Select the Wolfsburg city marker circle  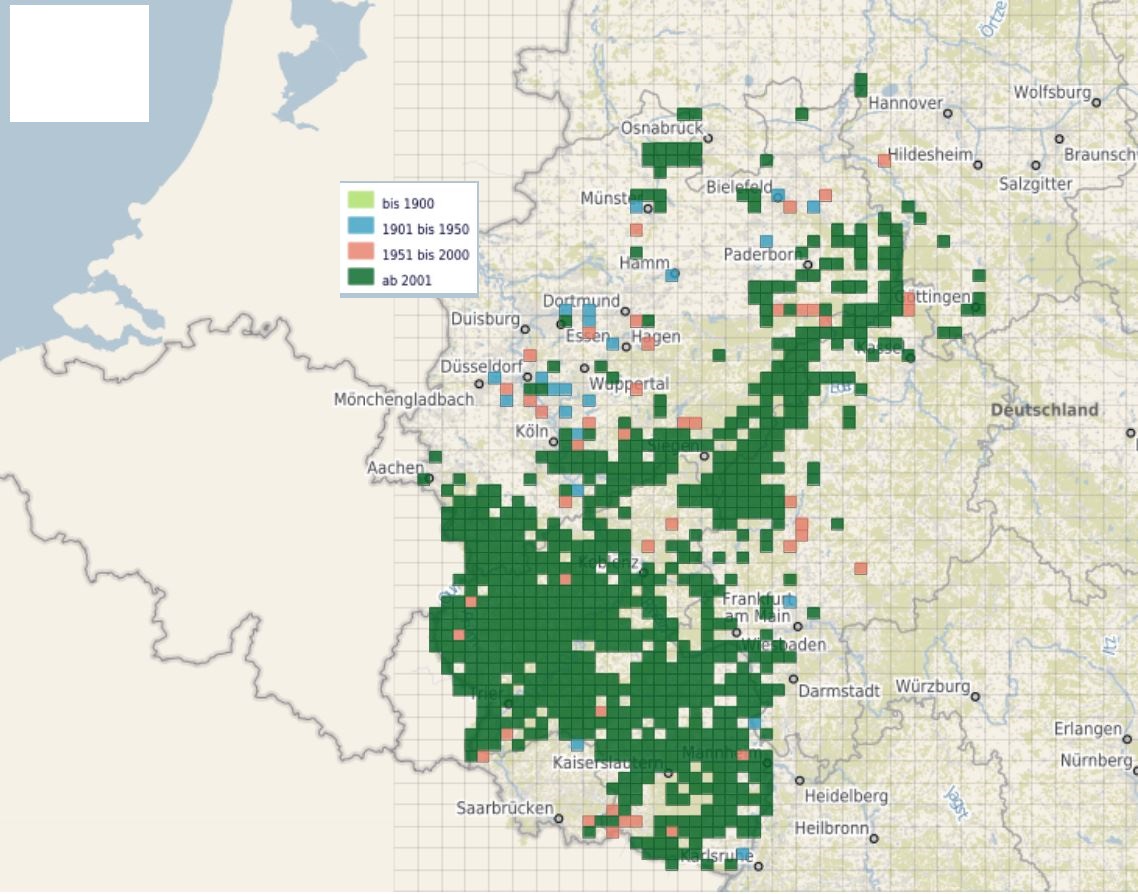point(1096,102)
